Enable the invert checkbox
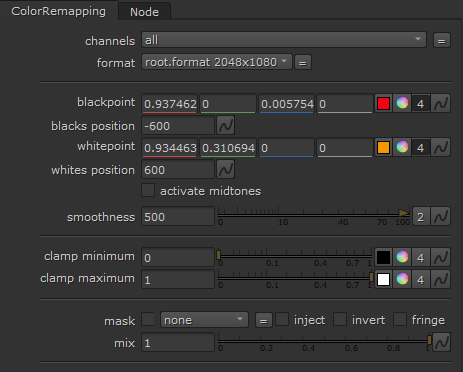This screenshot has height=372, width=463. 340,319
